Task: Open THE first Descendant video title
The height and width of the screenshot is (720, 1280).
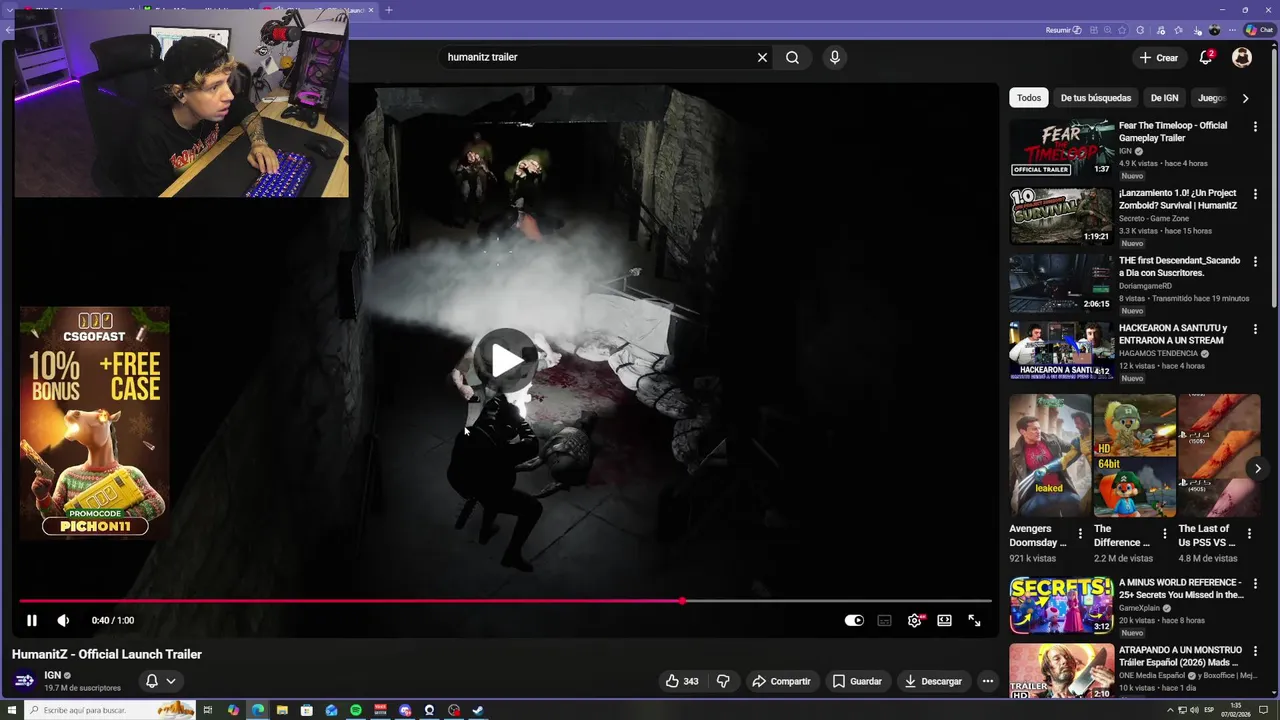Action: click(1179, 266)
